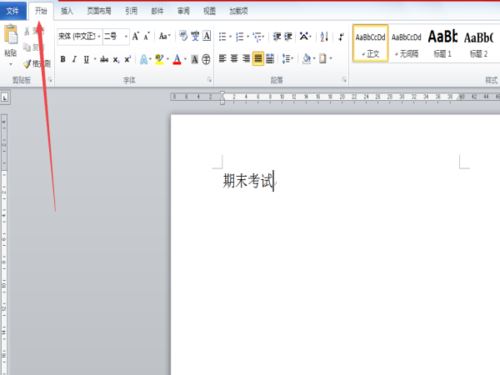Click the multilevel list icon

[257, 37]
